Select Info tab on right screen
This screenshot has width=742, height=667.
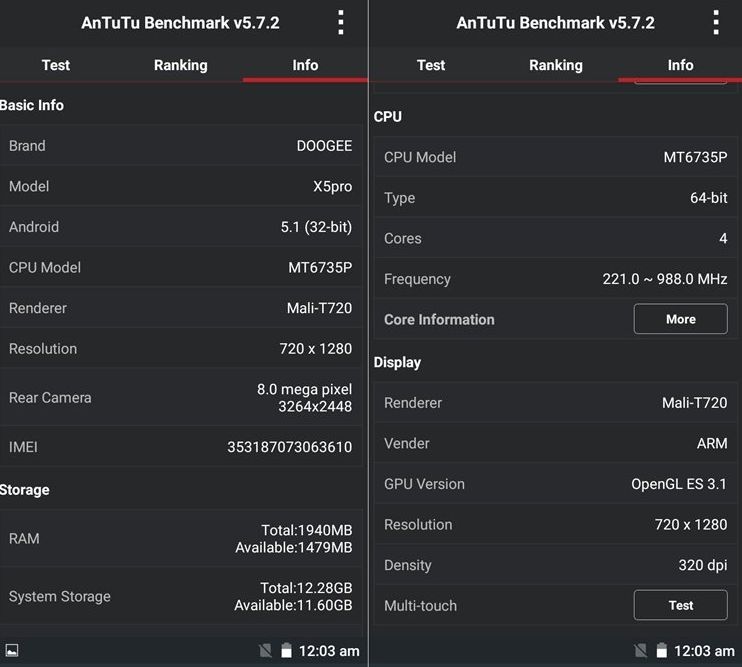[x=680, y=65]
